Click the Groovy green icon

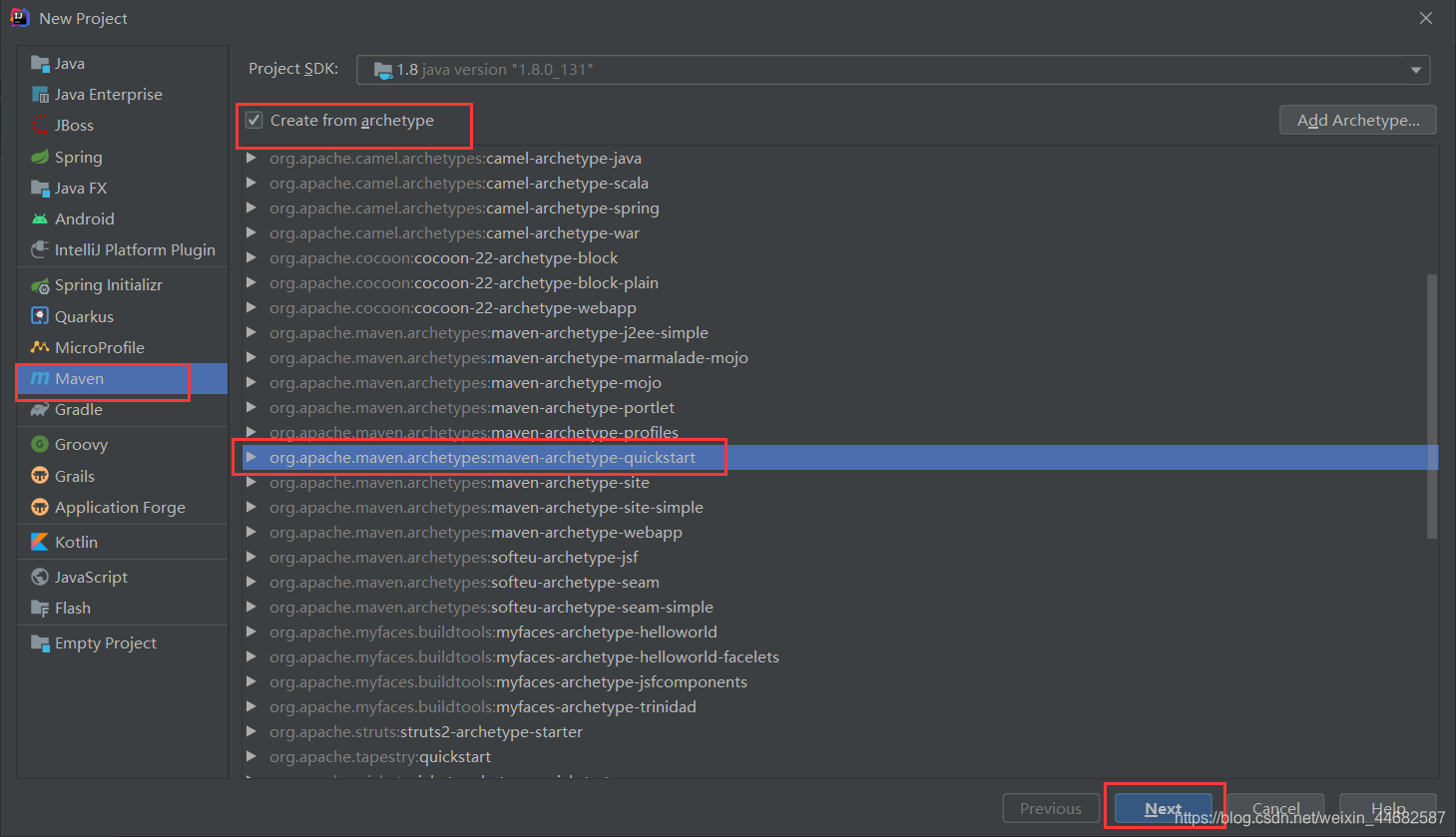pos(40,444)
